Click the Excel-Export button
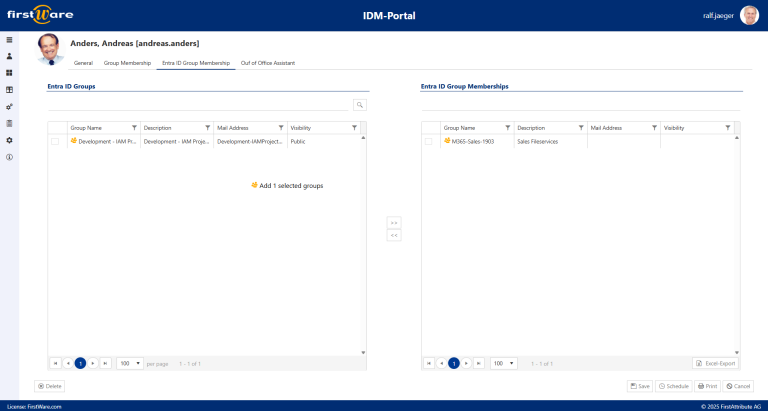The image size is (768, 411). pyautogui.click(x=715, y=363)
